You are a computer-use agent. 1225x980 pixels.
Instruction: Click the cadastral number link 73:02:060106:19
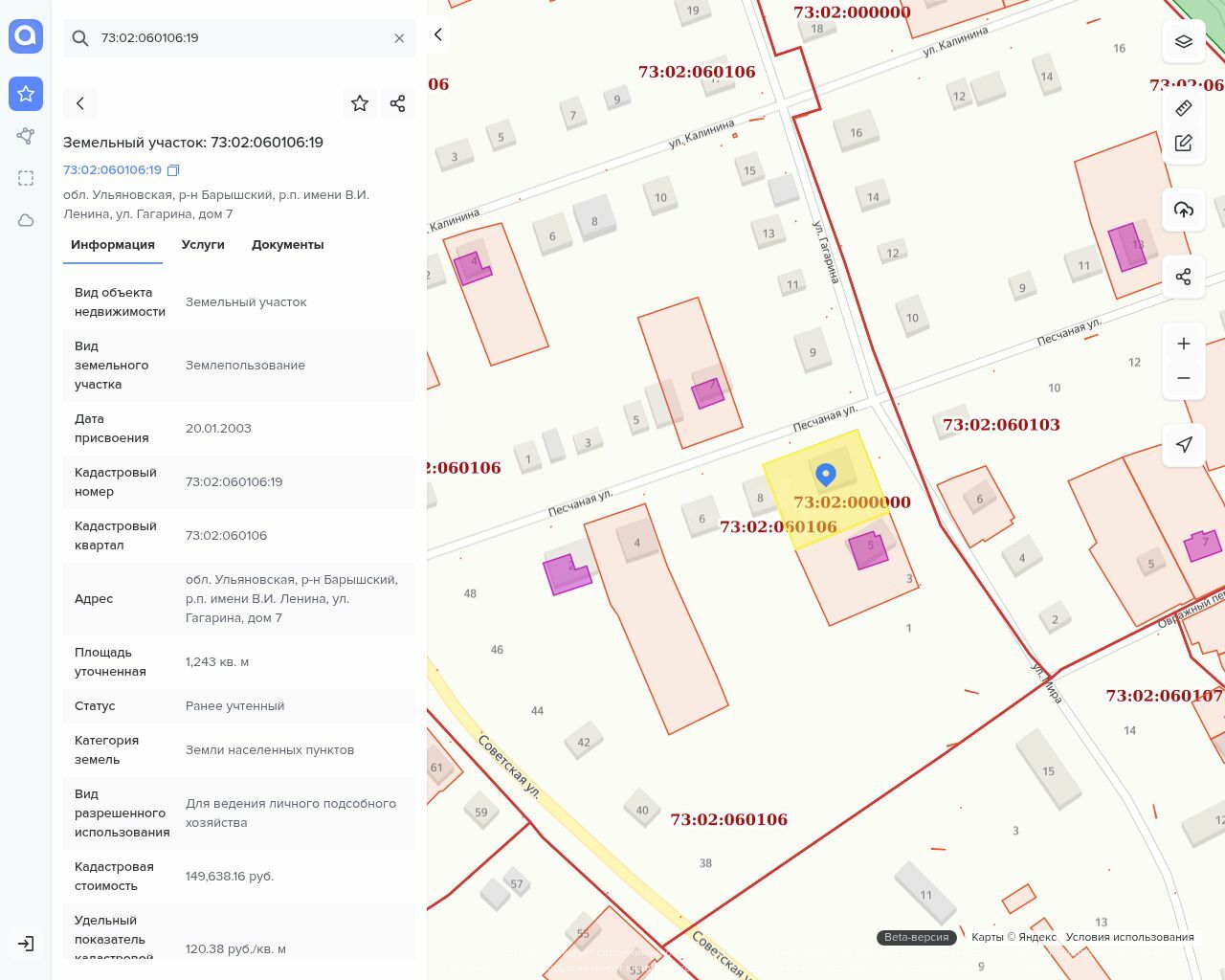click(112, 170)
